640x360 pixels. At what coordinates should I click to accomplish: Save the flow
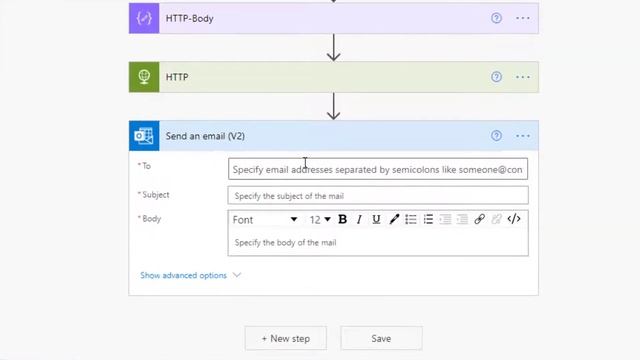tap(381, 338)
